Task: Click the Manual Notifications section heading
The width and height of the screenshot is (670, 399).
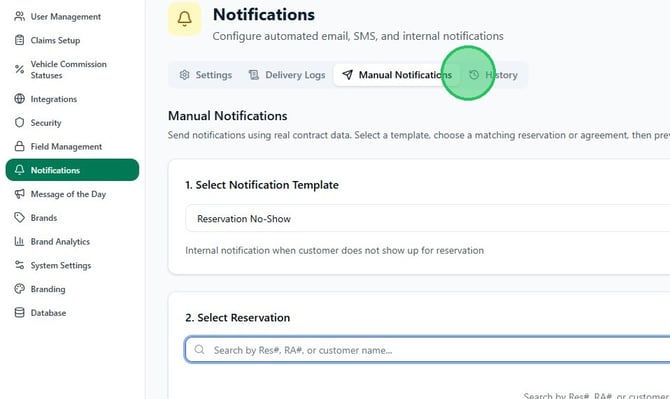Action: pyautogui.click(x=227, y=116)
